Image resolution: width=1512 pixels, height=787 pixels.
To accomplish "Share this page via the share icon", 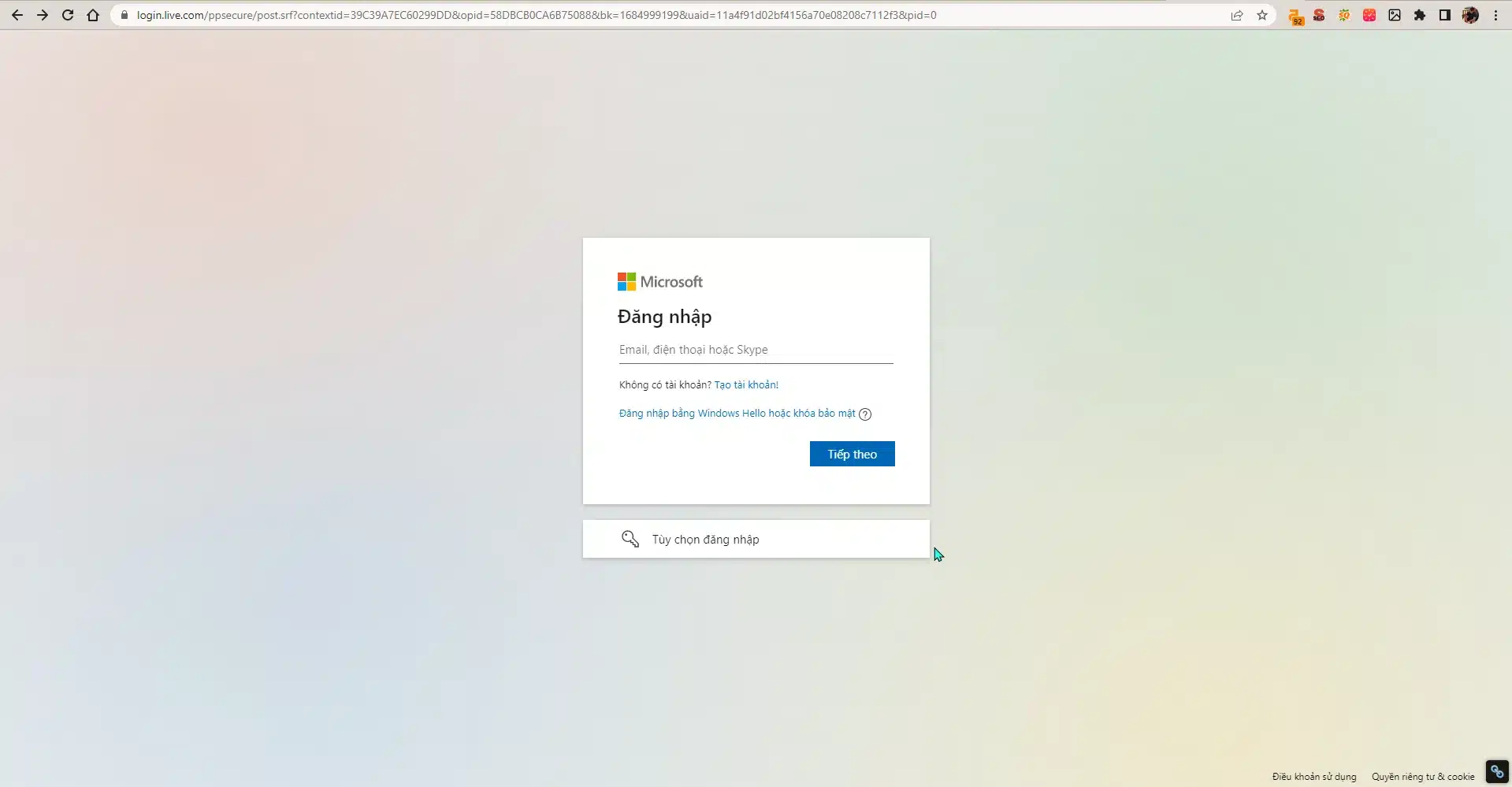I will click(1237, 15).
